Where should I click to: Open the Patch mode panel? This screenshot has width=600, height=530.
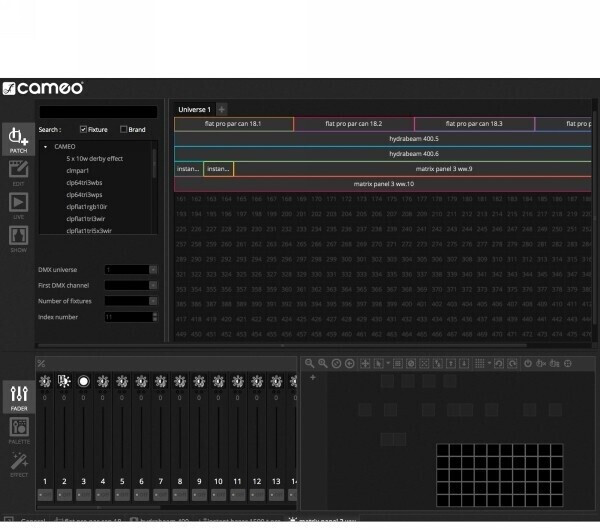point(17,139)
